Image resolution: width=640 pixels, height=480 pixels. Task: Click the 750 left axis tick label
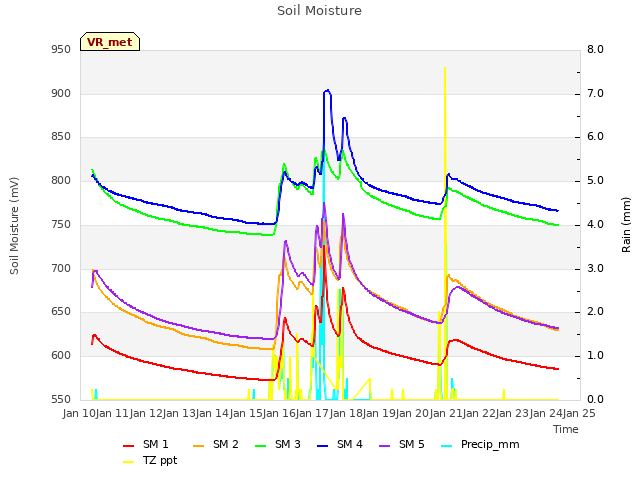61,224
